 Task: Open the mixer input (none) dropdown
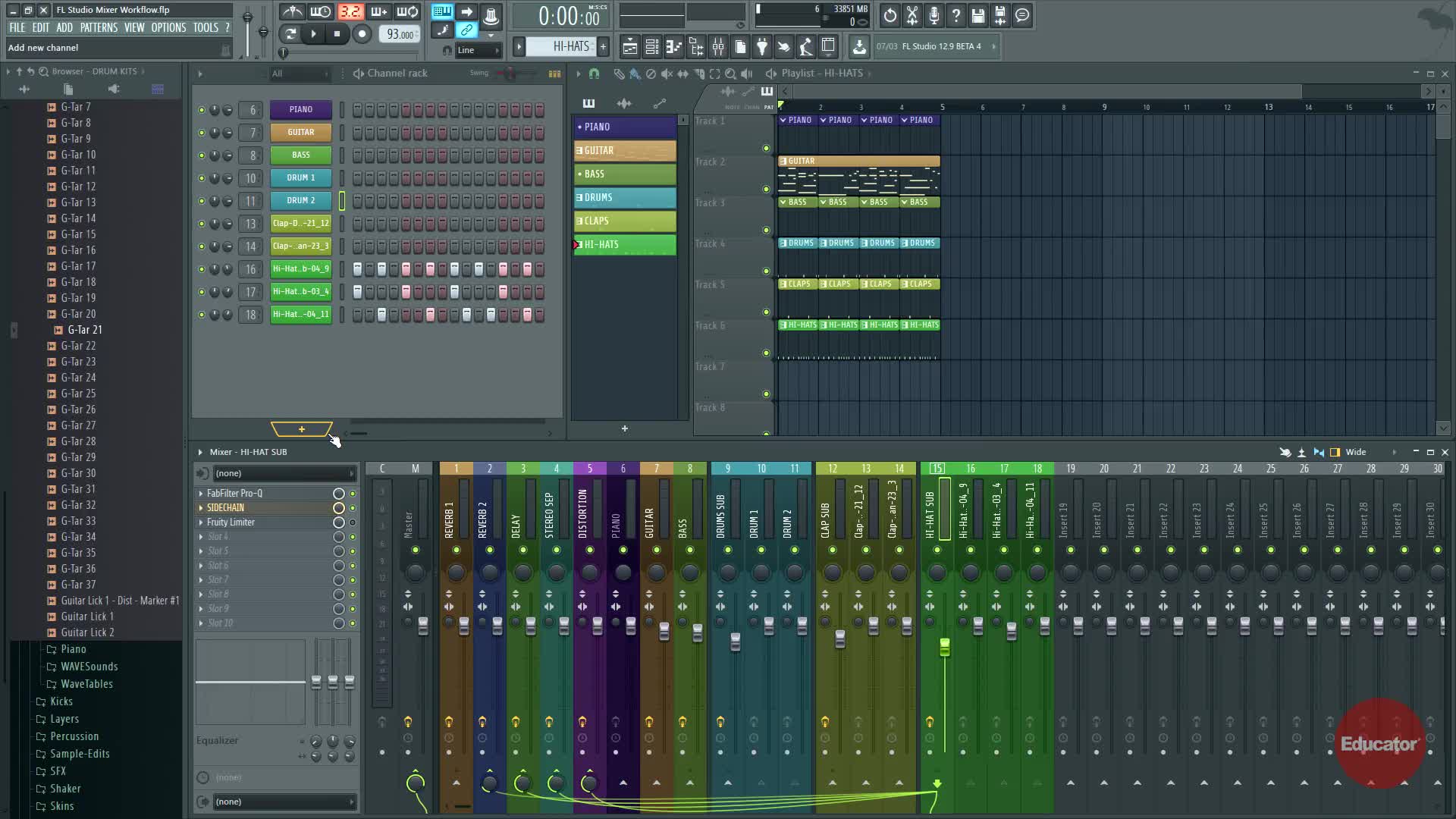point(284,473)
